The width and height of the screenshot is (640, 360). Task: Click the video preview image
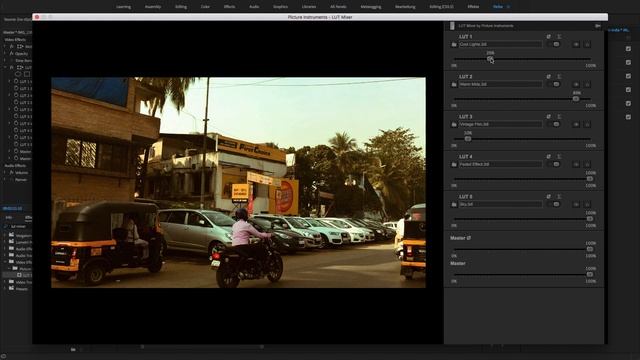click(x=238, y=182)
